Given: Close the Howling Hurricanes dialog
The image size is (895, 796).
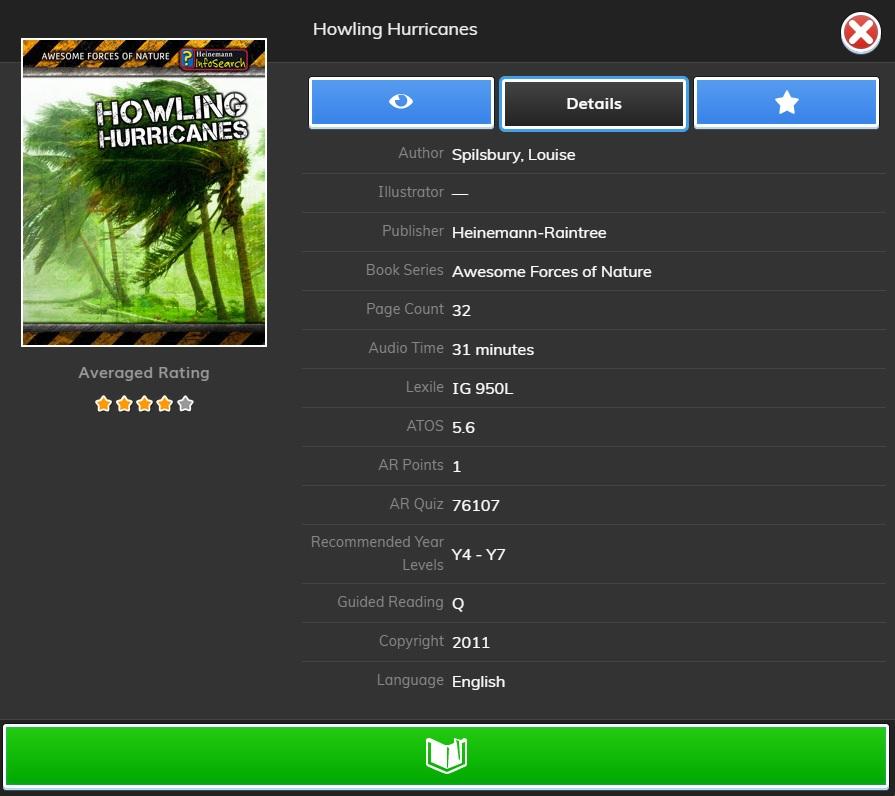Looking at the screenshot, I should pyautogui.click(x=860, y=34).
